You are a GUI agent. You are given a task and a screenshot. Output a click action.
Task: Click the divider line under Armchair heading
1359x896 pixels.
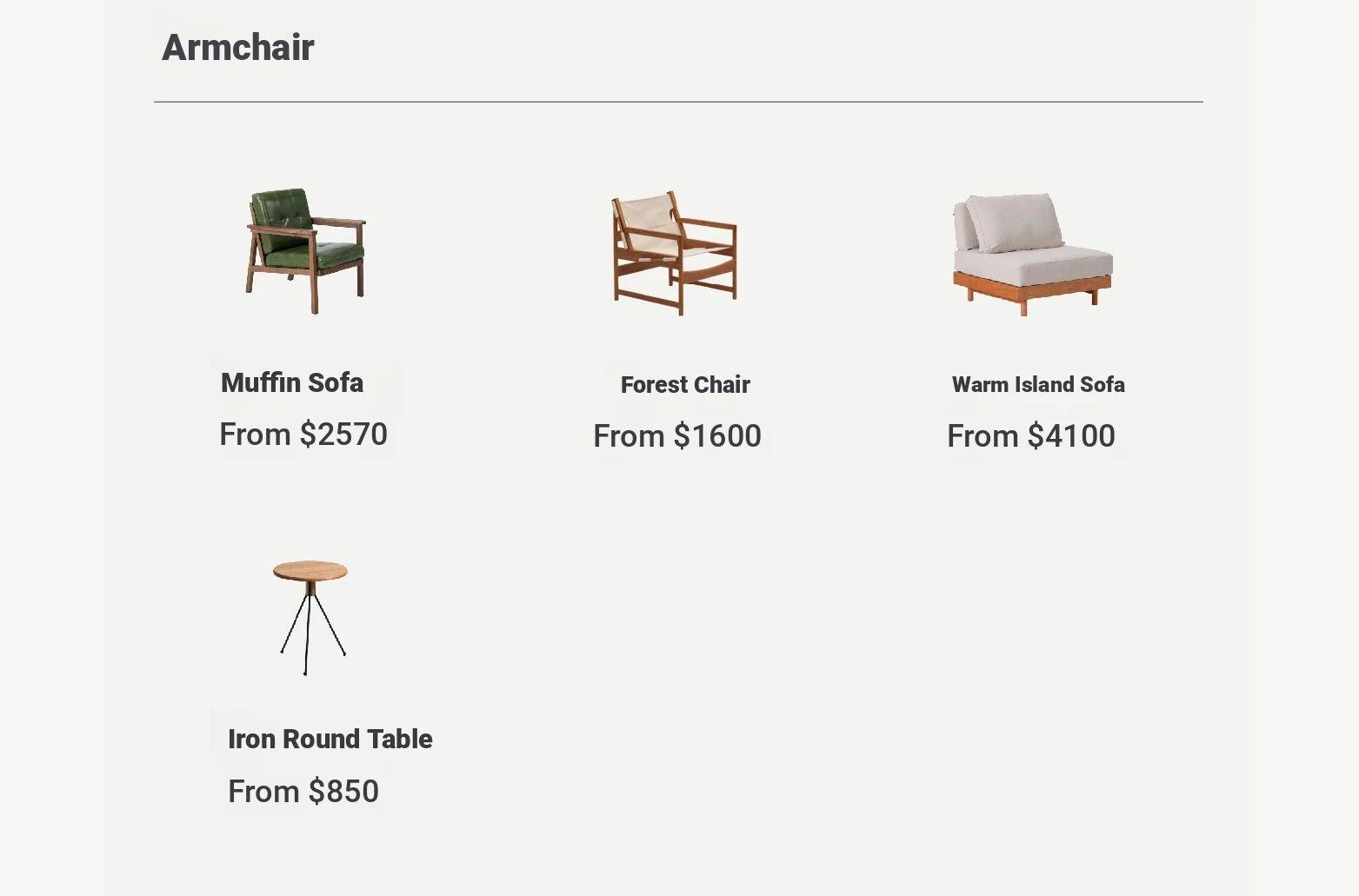click(678, 102)
